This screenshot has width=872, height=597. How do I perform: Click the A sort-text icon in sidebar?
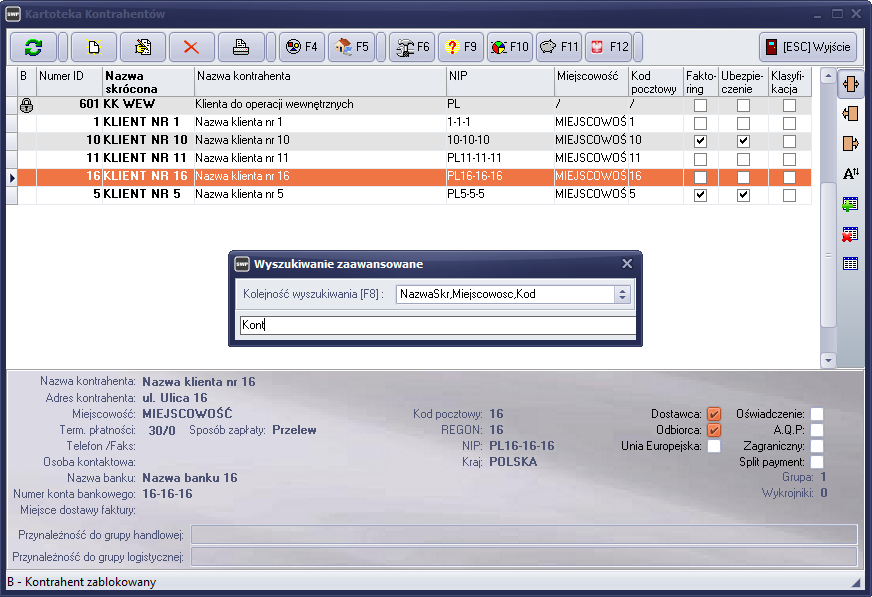click(851, 174)
